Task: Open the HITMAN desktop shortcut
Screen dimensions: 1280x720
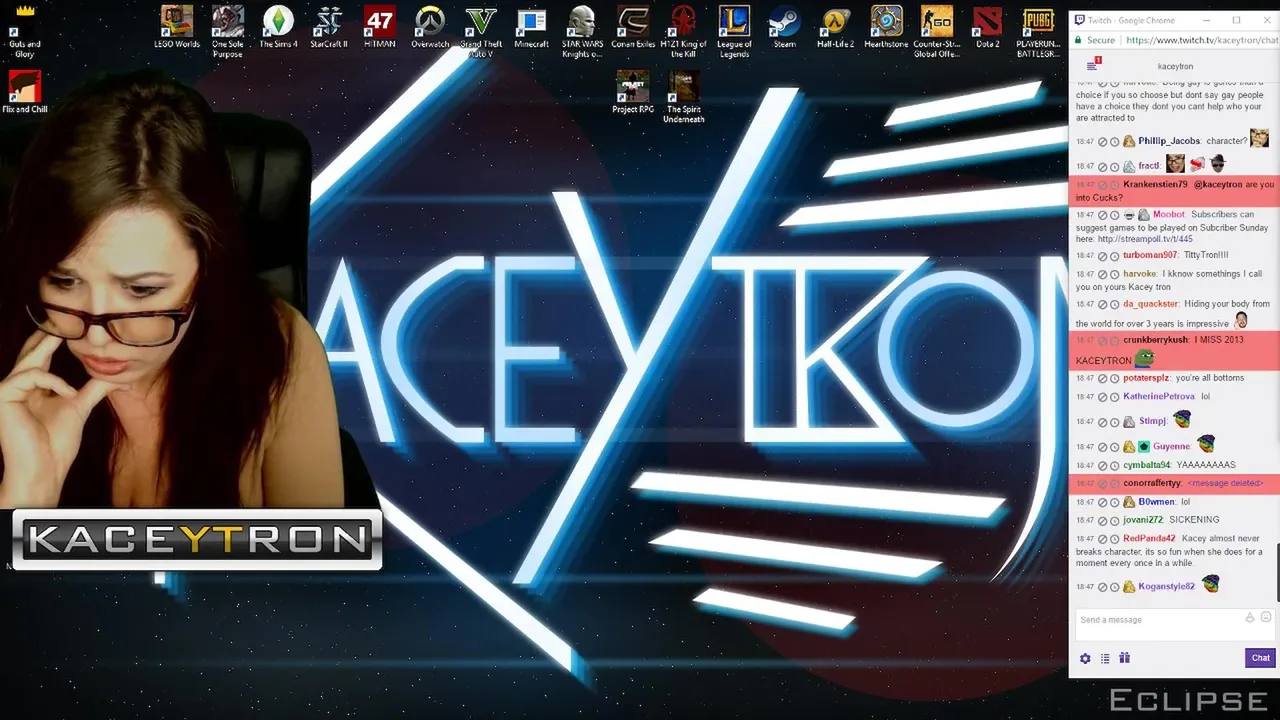Action: point(380,28)
